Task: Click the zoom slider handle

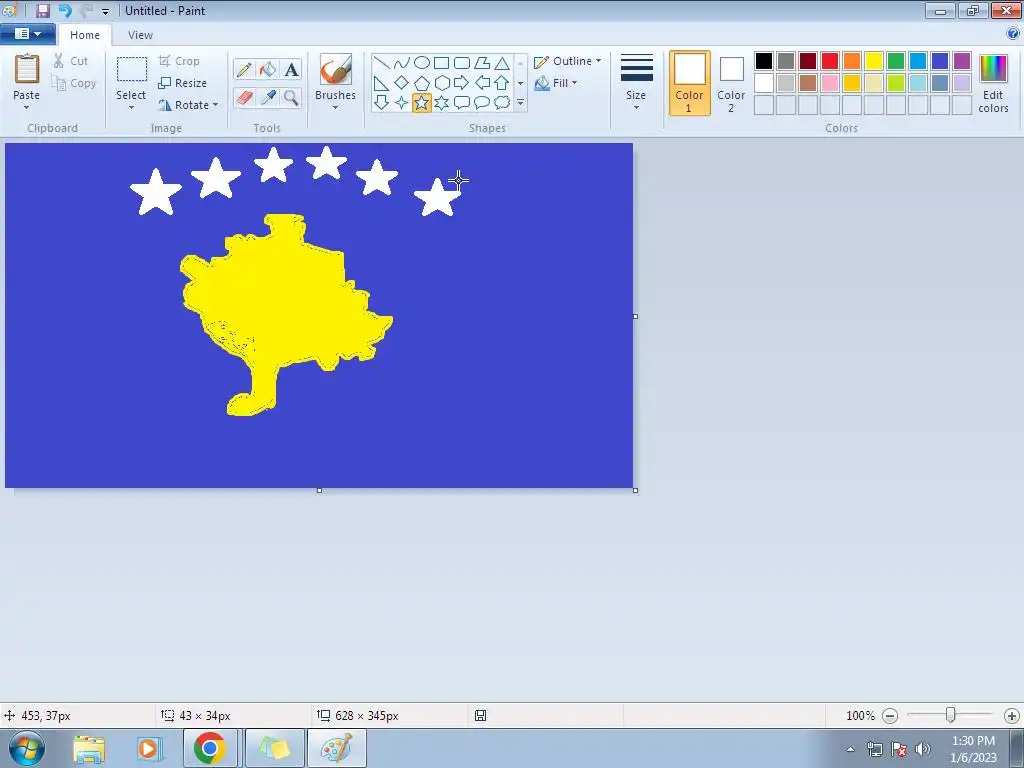Action: tap(951, 716)
